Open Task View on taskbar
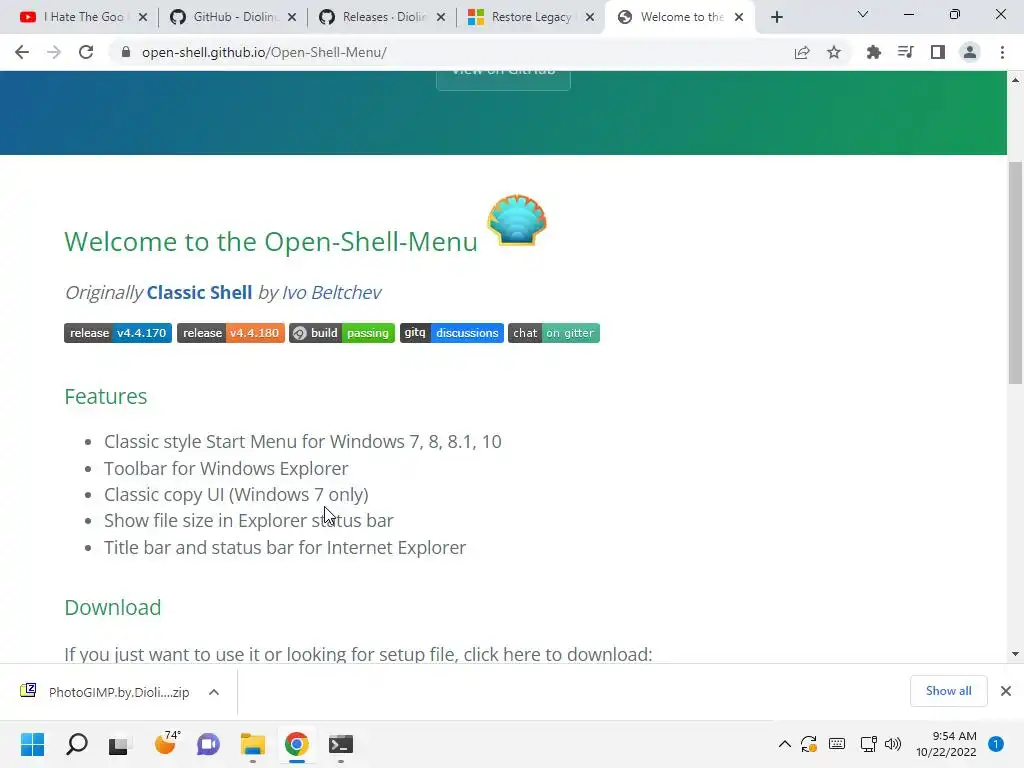Screen dimensions: 1024x768 point(120,744)
